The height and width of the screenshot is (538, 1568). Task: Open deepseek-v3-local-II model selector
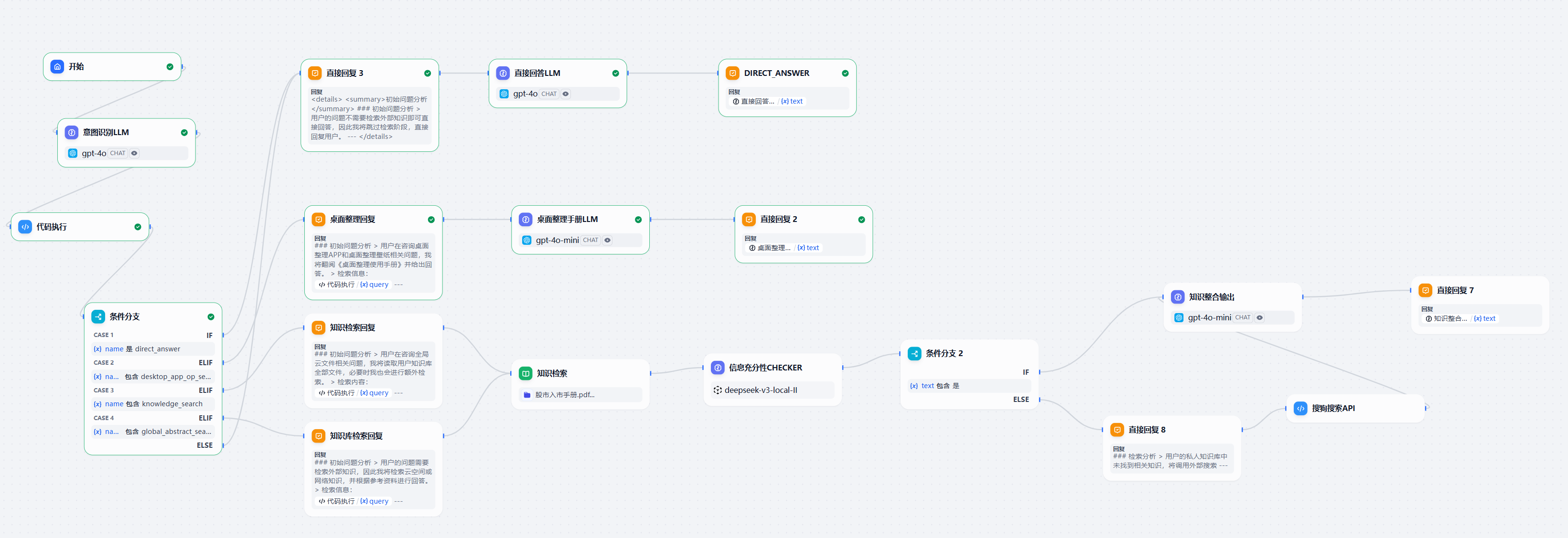pos(760,390)
